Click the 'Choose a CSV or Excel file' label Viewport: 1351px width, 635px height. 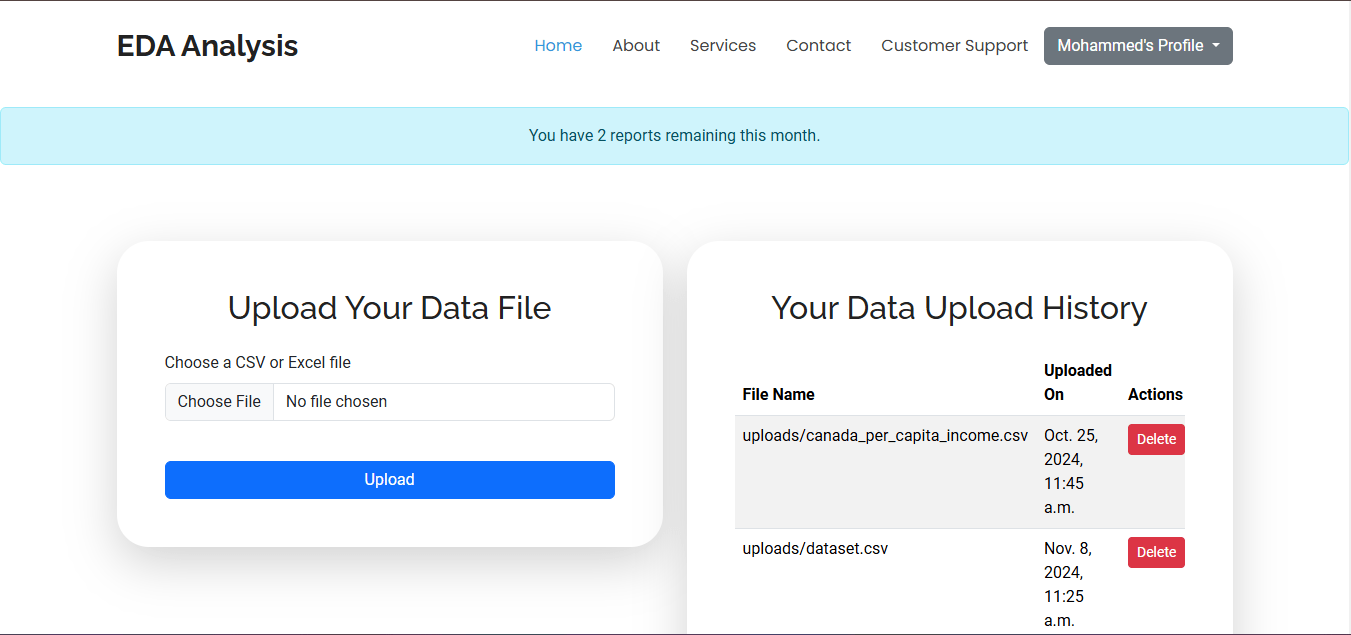[x=258, y=363]
